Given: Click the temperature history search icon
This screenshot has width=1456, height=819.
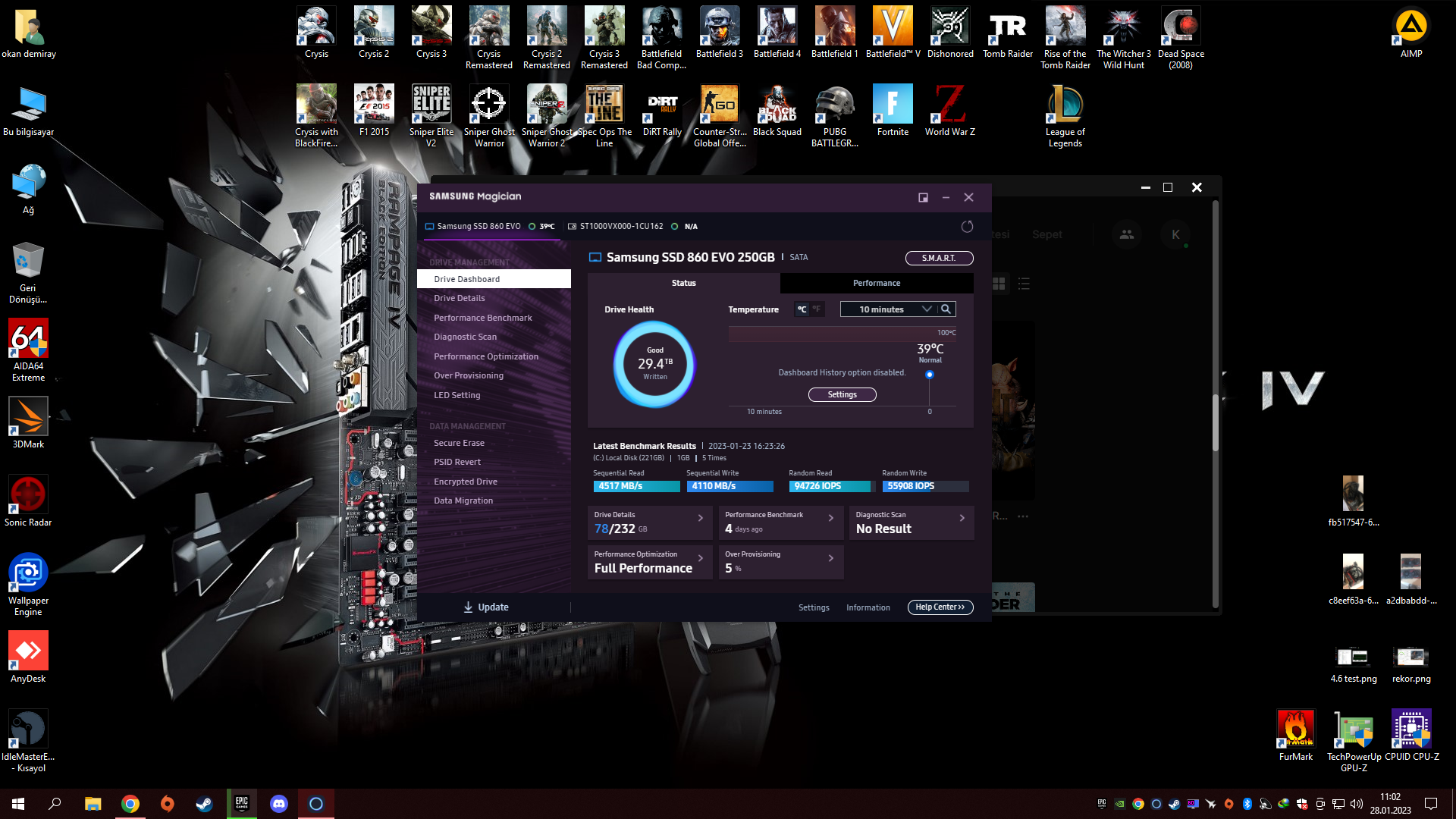Looking at the screenshot, I should tap(946, 309).
